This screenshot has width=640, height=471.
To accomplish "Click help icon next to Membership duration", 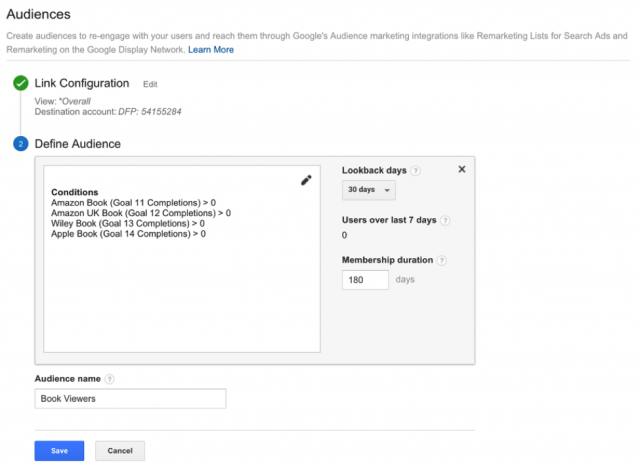I will [x=442, y=260].
